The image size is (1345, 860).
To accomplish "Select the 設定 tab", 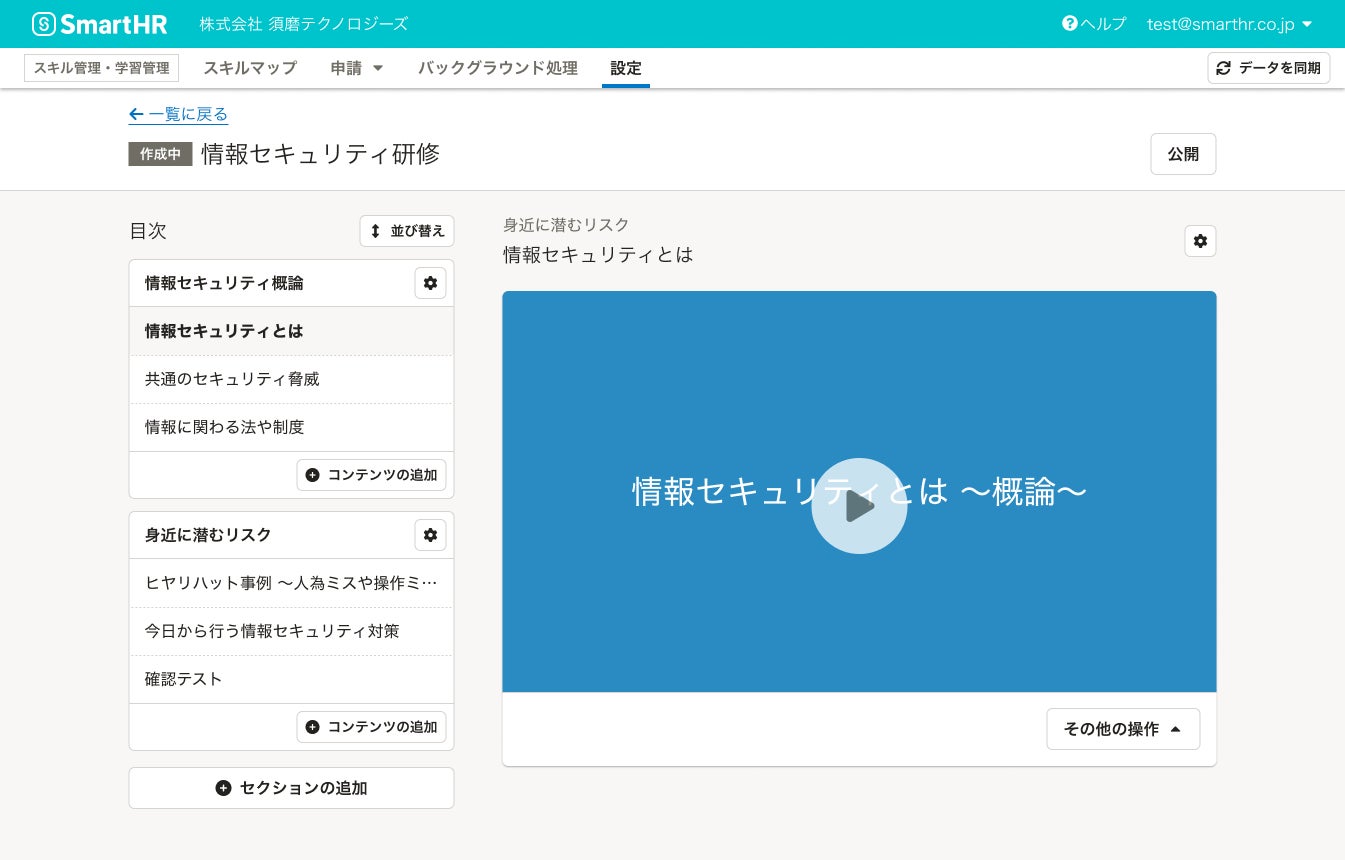I will click(x=626, y=68).
